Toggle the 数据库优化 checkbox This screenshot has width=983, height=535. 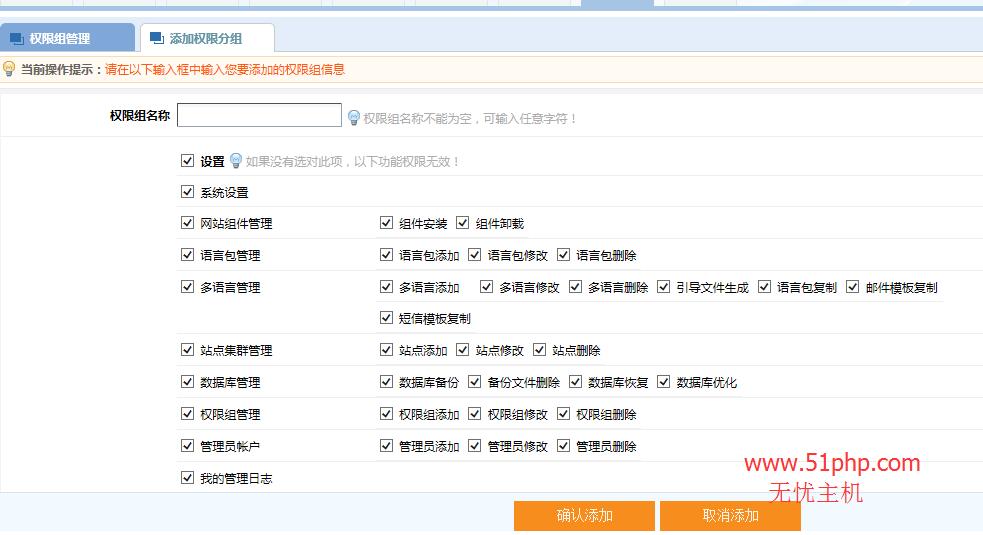[663, 382]
